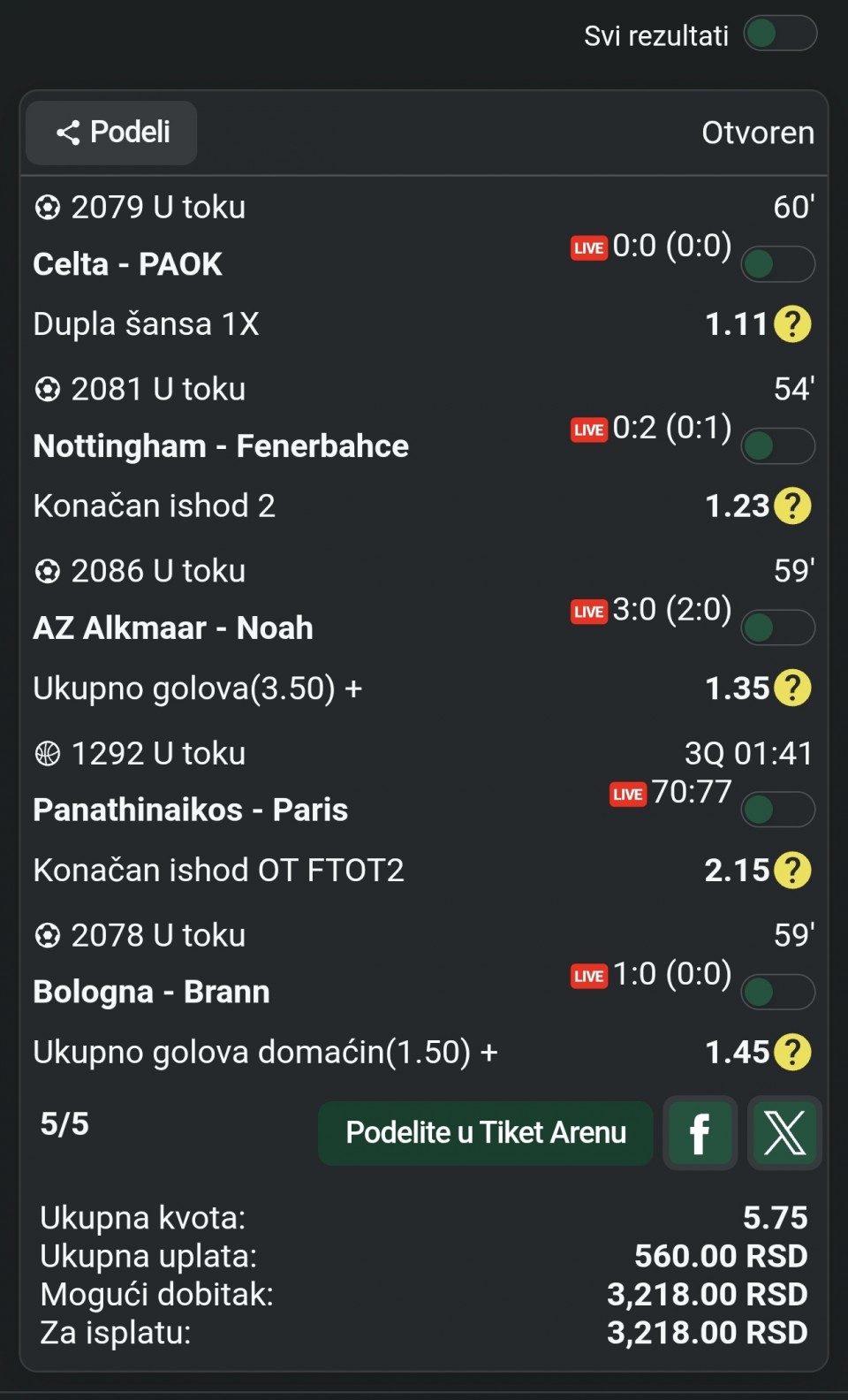
Task: Select the Bologna - Brann match title
Action: pyautogui.click(x=151, y=993)
